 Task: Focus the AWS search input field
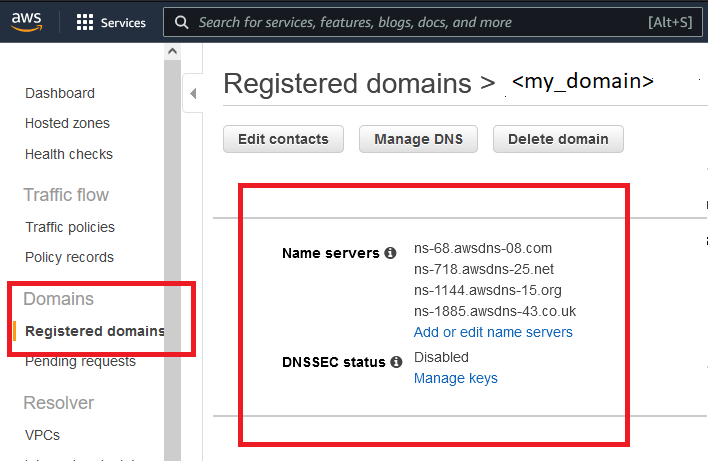433,22
